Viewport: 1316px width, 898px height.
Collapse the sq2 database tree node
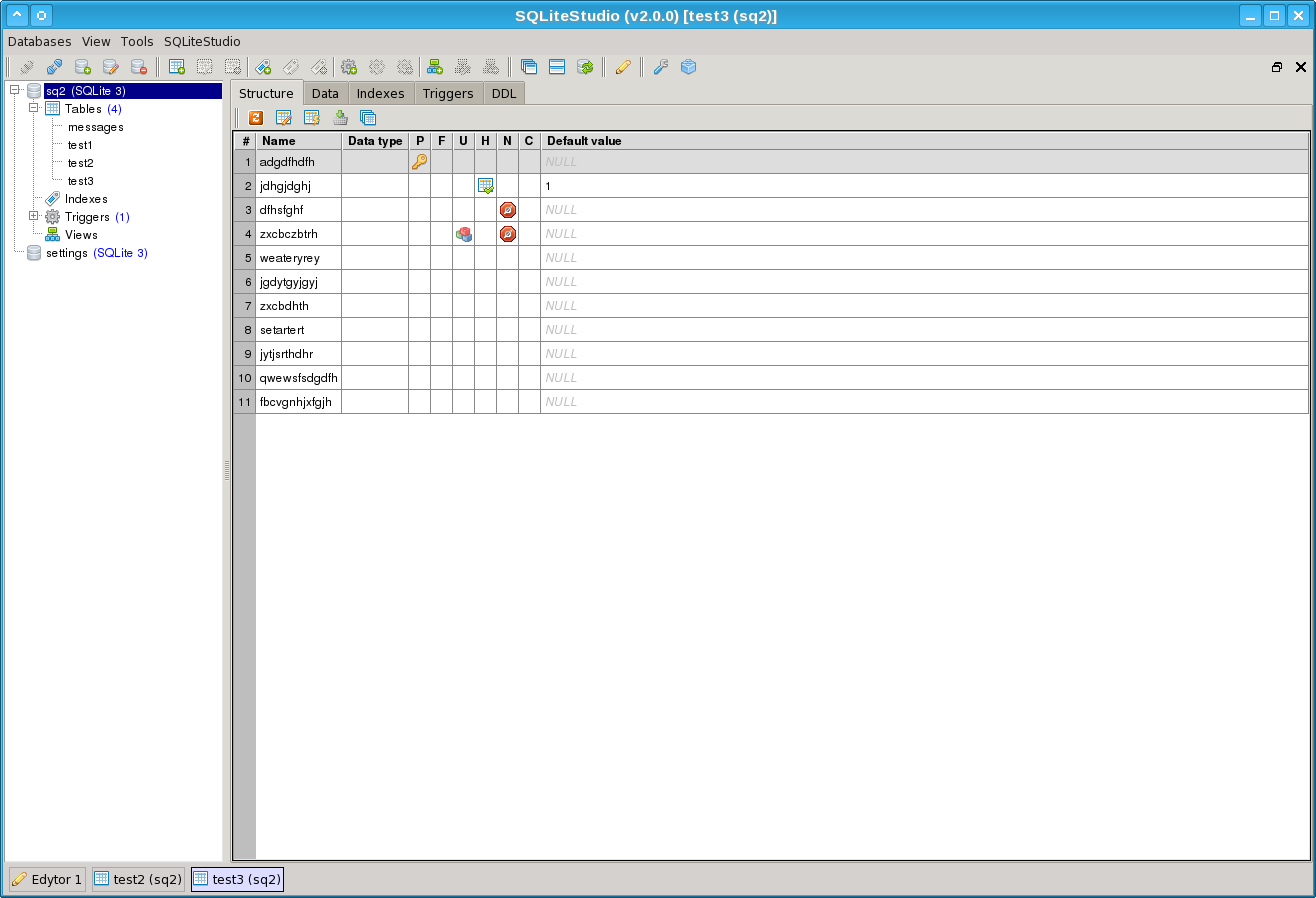point(15,90)
